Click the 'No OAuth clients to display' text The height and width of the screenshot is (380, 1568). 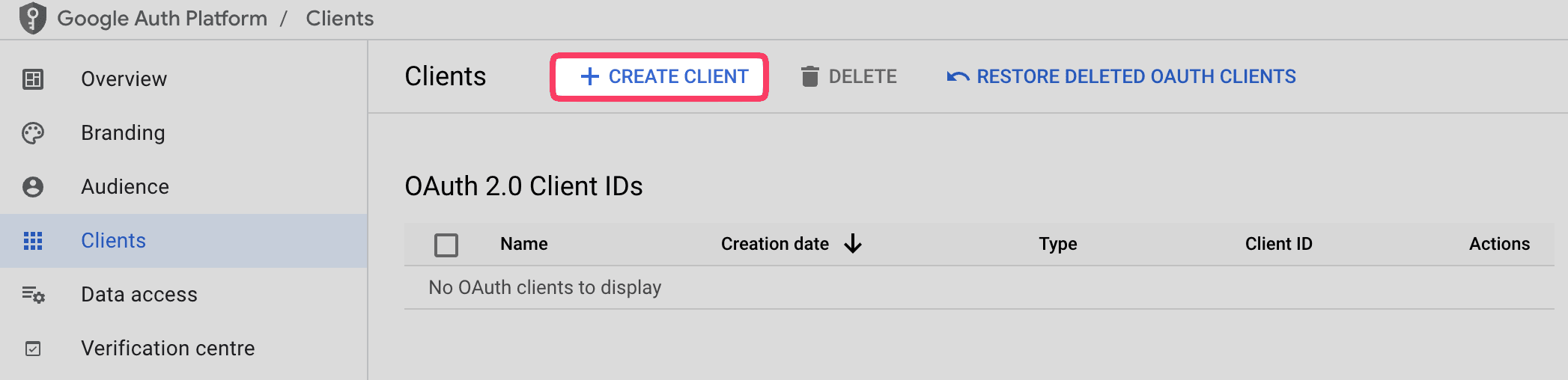[x=545, y=287]
